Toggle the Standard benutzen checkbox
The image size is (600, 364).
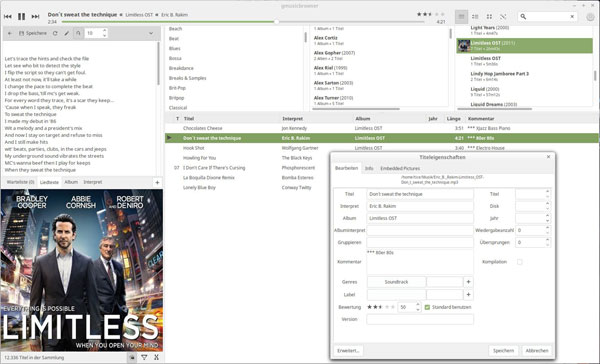coord(428,307)
